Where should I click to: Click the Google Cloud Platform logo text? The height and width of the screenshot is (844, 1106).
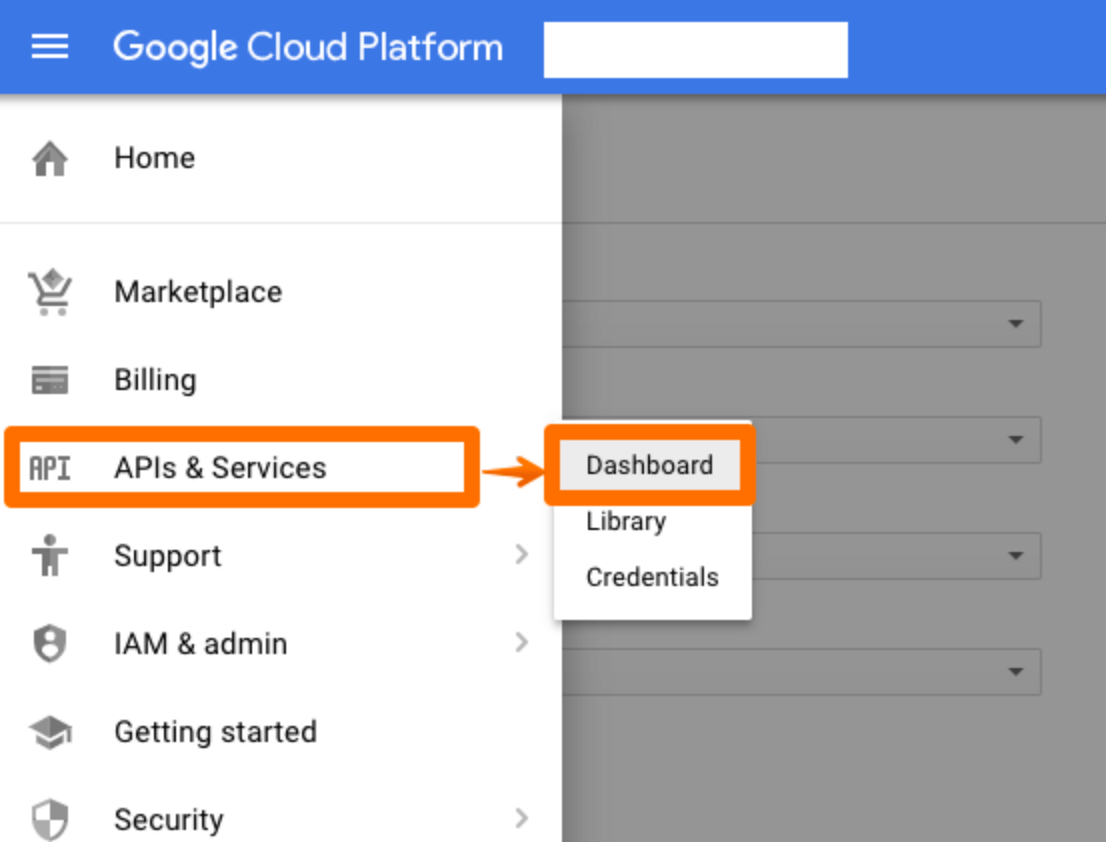308,46
